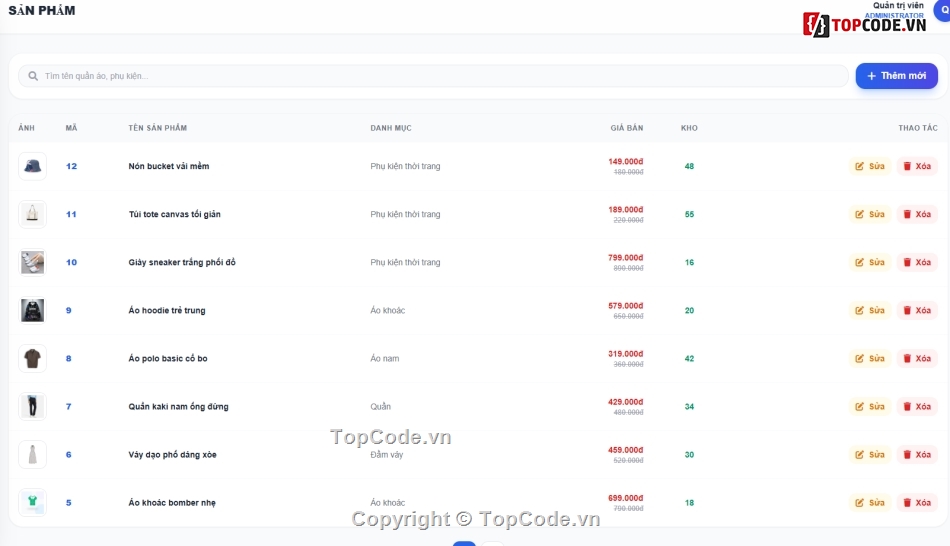Click product code 6
The height and width of the screenshot is (546, 950).
tap(68, 454)
